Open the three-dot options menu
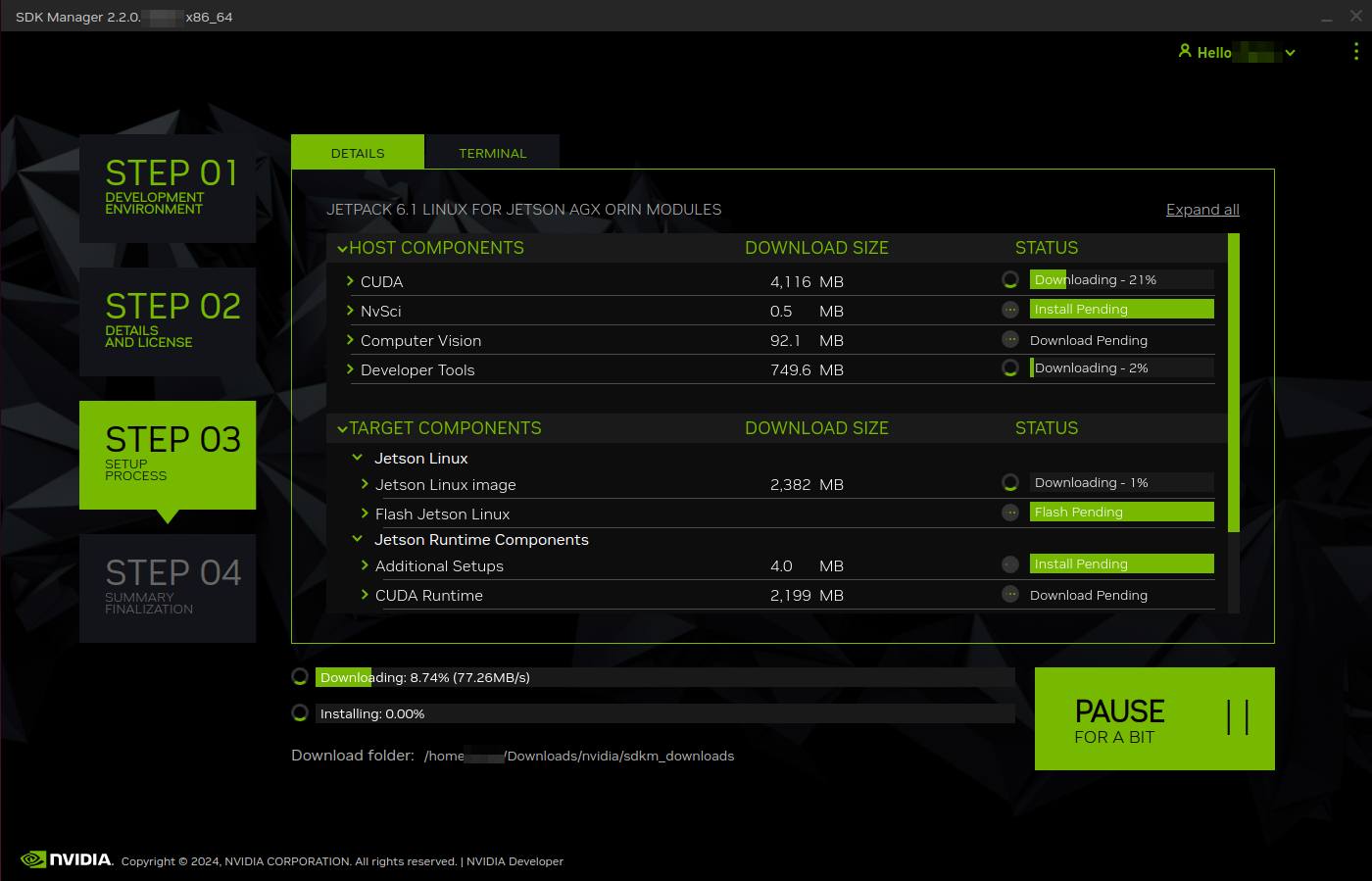This screenshot has width=1372, height=881. point(1356,51)
